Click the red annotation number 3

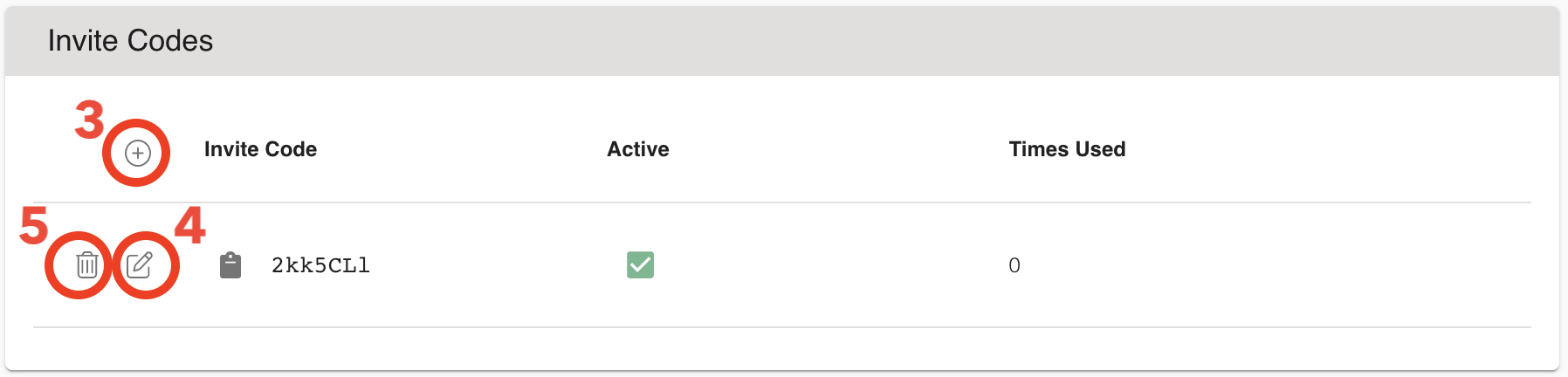click(x=89, y=120)
